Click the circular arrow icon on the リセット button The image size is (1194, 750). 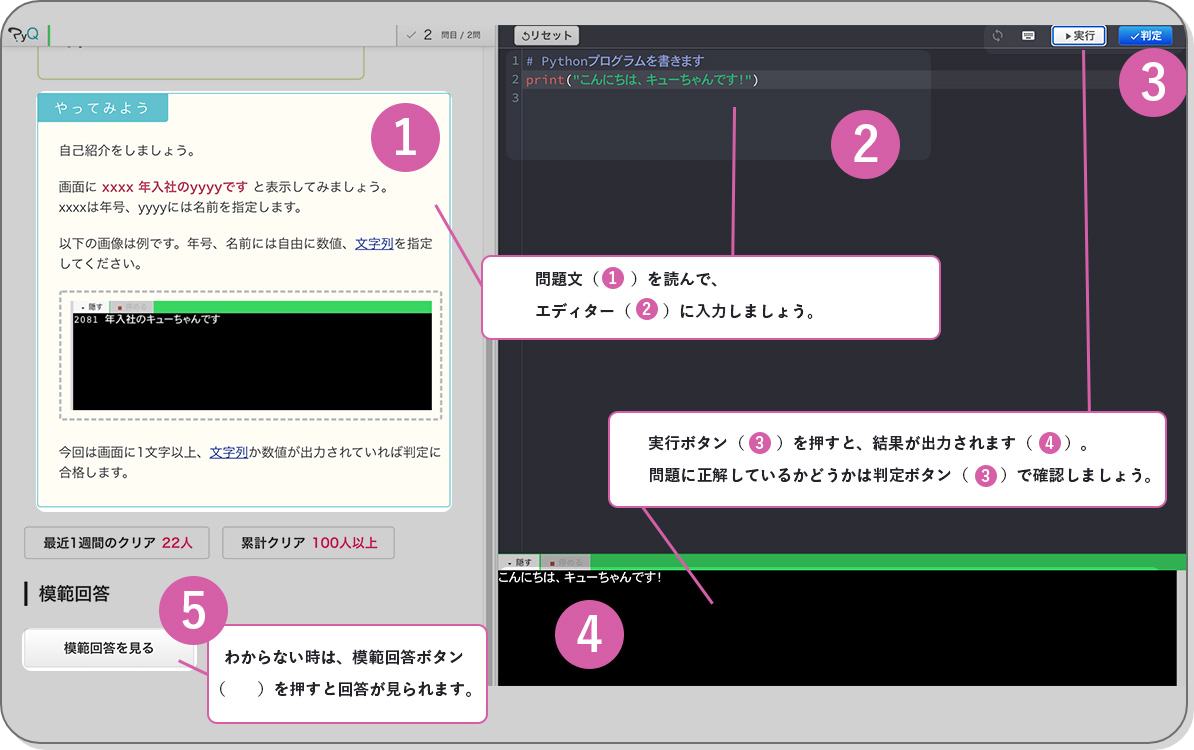click(528, 34)
